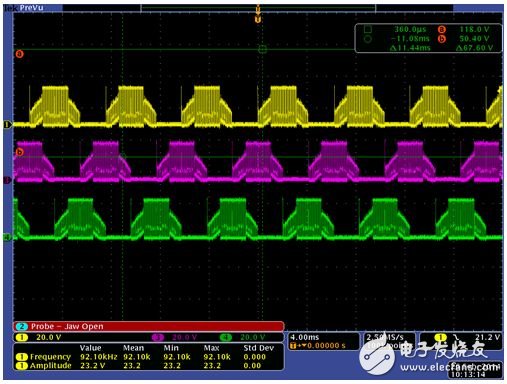Click the orange T trigger delay icon
Image resolution: width=507 pixels, height=384 pixels.
[x=293, y=346]
